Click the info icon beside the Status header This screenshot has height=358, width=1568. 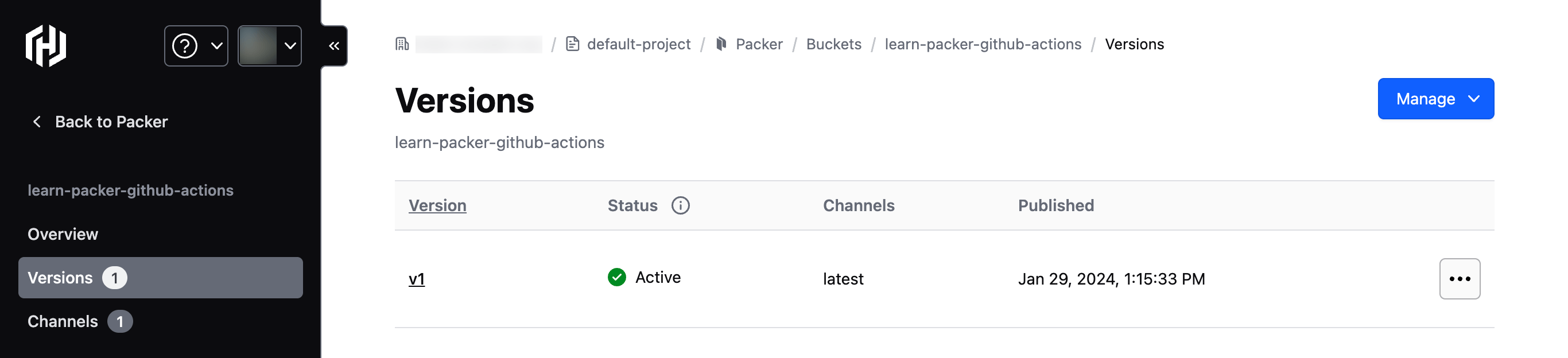(x=681, y=206)
